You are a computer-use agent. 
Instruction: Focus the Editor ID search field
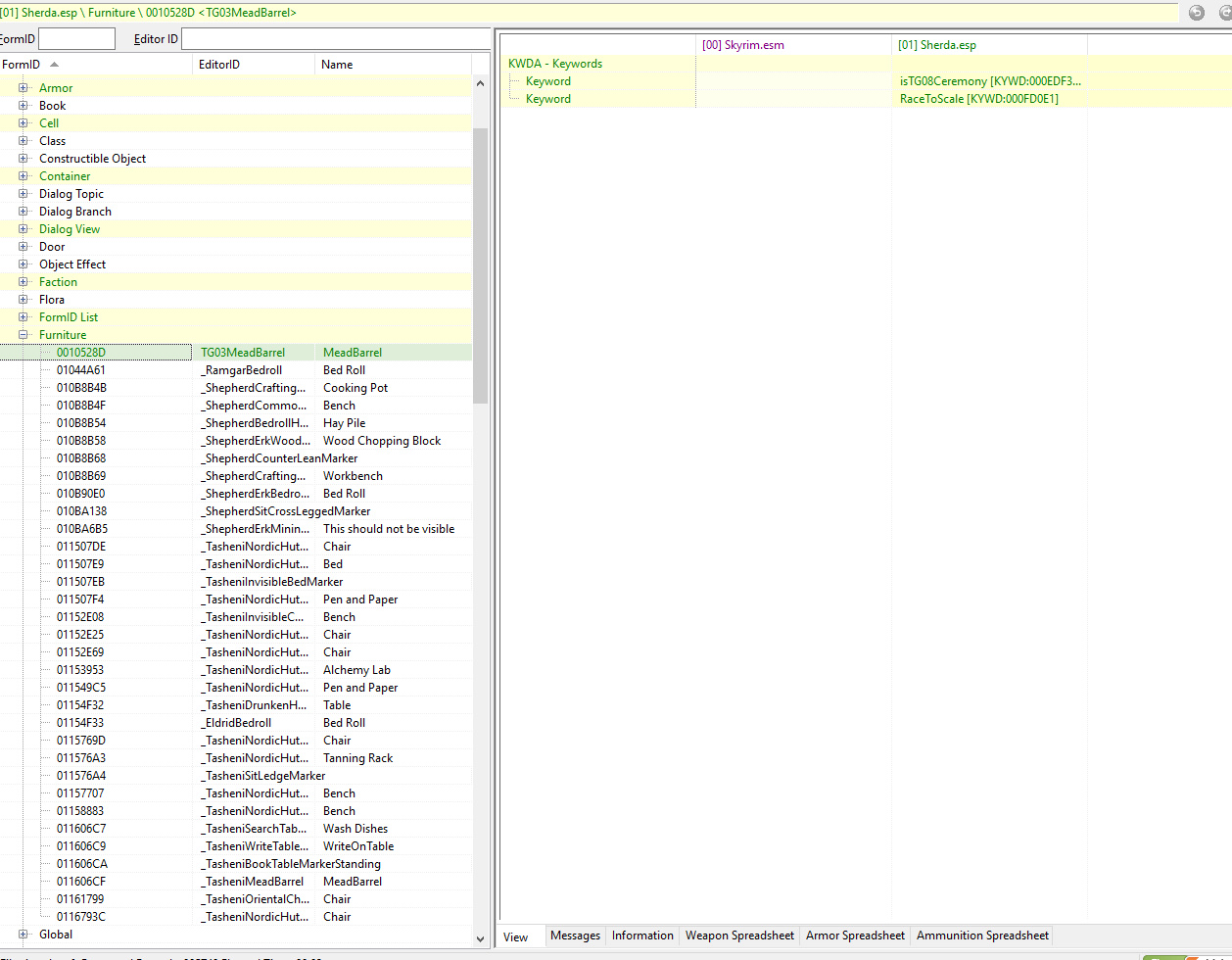click(x=335, y=39)
